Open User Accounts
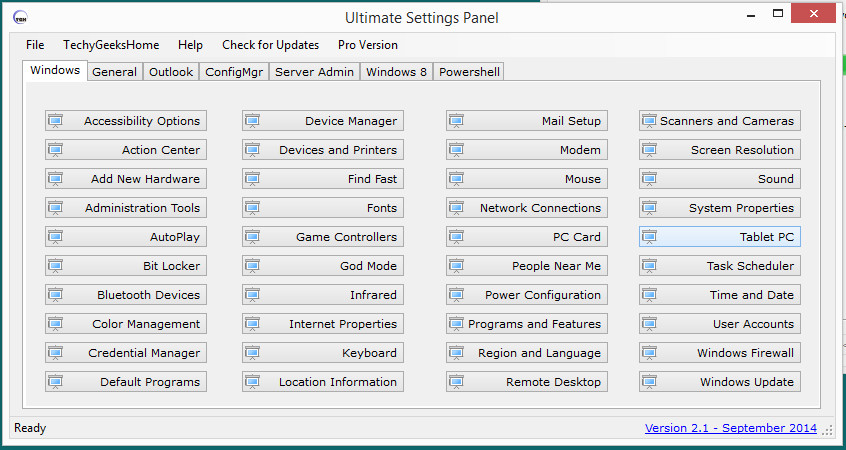This screenshot has width=846, height=450. tap(720, 324)
